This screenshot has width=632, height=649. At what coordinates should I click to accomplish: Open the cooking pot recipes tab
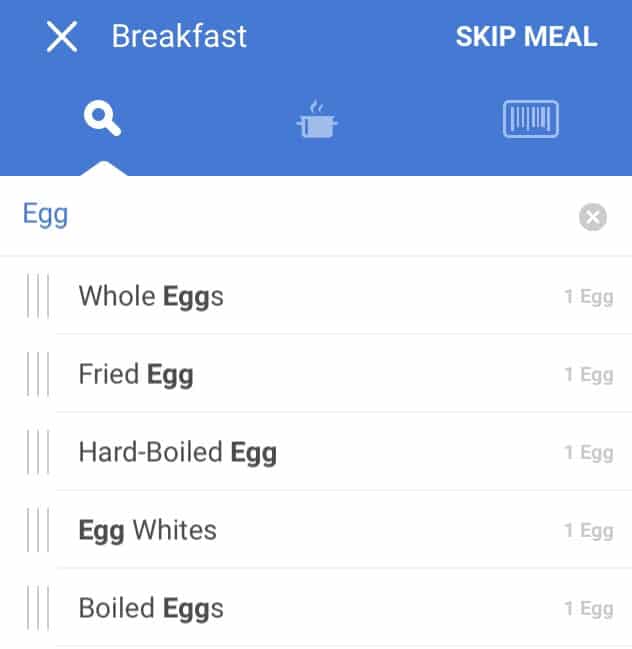(317, 120)
